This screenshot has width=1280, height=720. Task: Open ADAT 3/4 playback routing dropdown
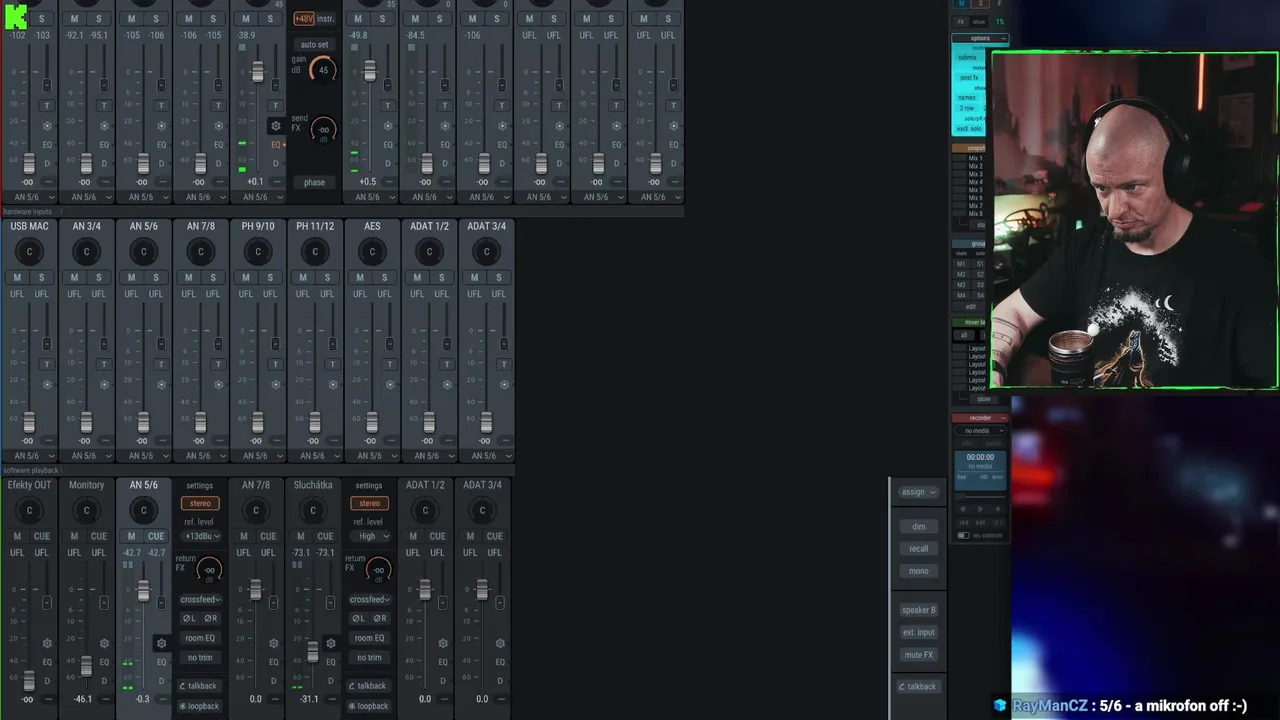[486, 456]
